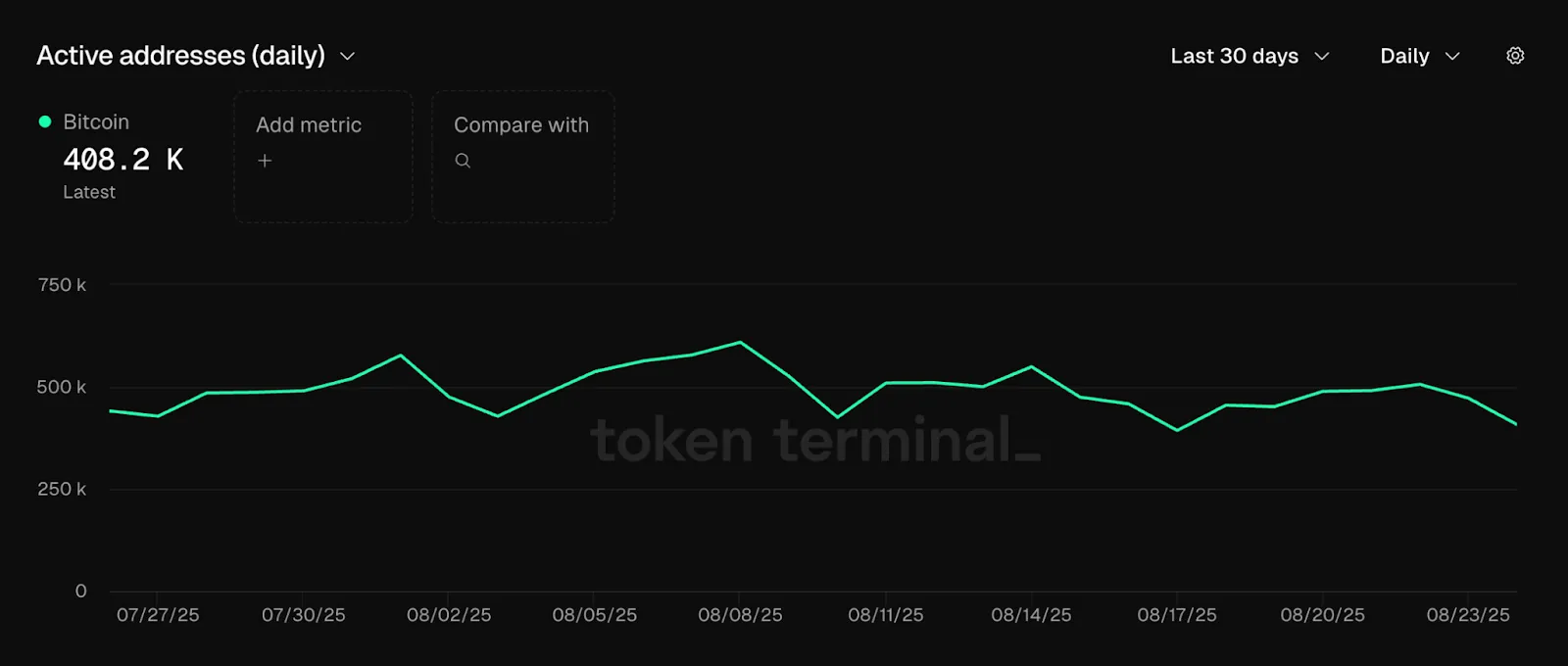Click the 408.2 K latest value
This screenshot has height=666, width=1568.
pos(122,159)
